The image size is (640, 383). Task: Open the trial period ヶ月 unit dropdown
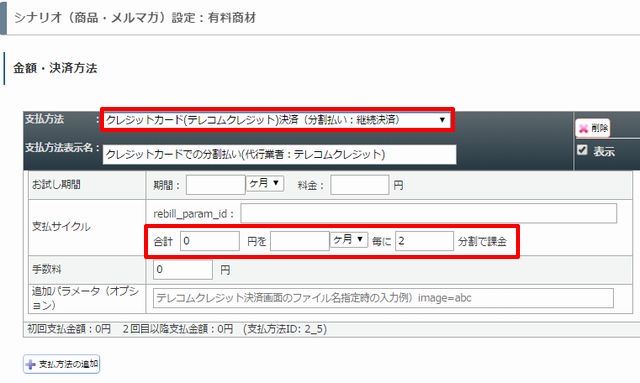coord(264,183)
